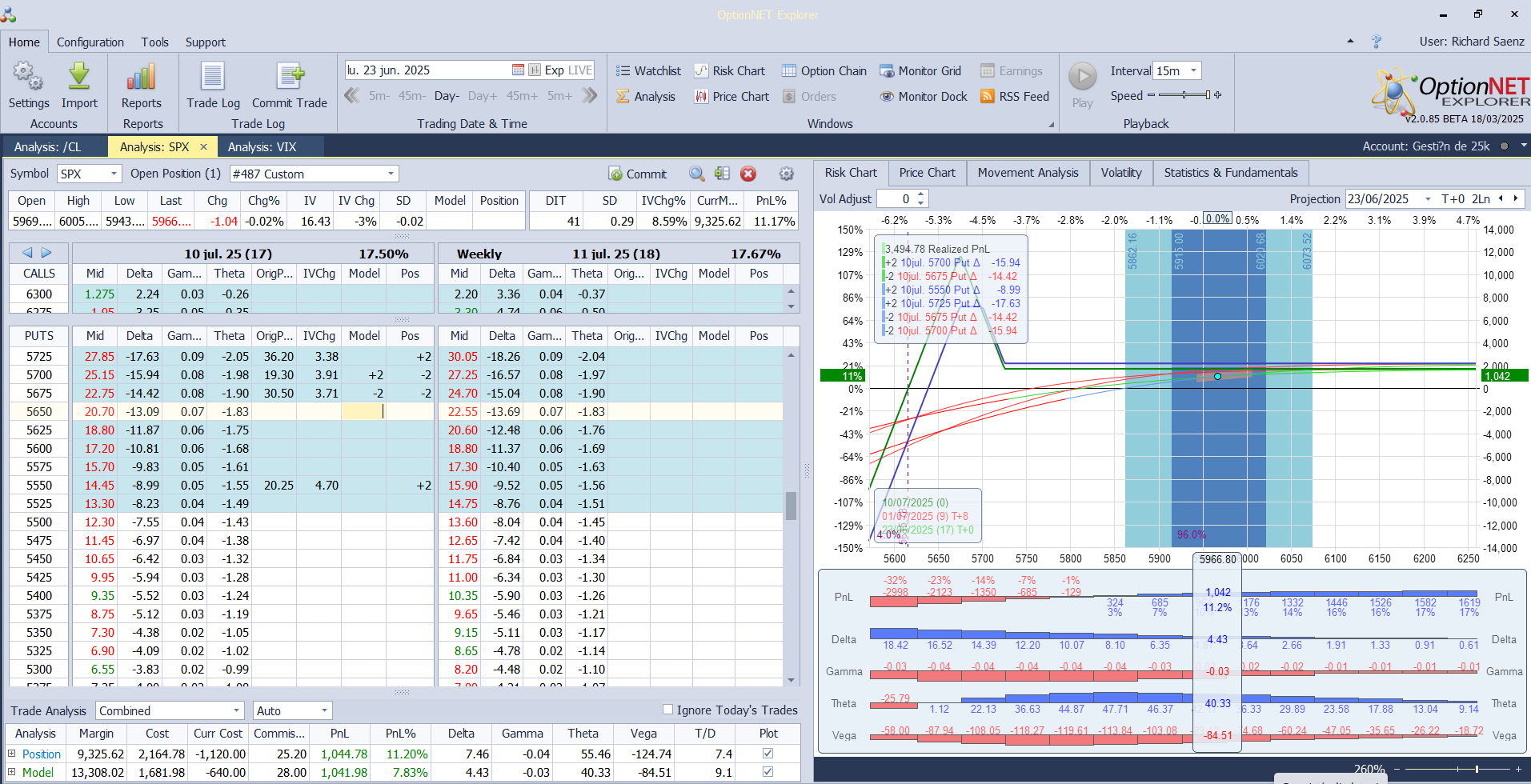1531x784 pixels.
Task: Open the Option Chain window
Action: 824,71
